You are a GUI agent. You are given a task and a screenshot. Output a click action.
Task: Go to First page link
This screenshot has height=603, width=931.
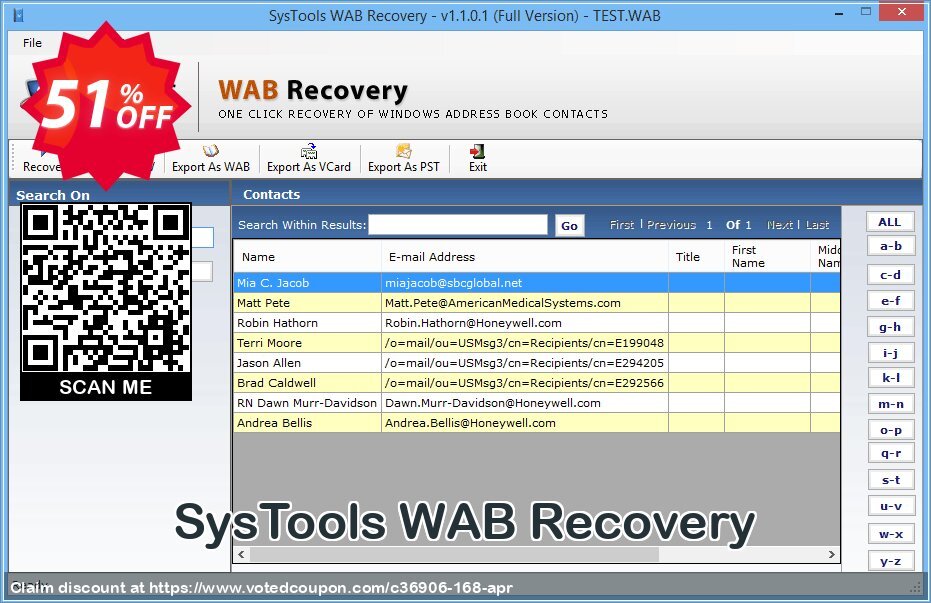[x=622, y=225]
